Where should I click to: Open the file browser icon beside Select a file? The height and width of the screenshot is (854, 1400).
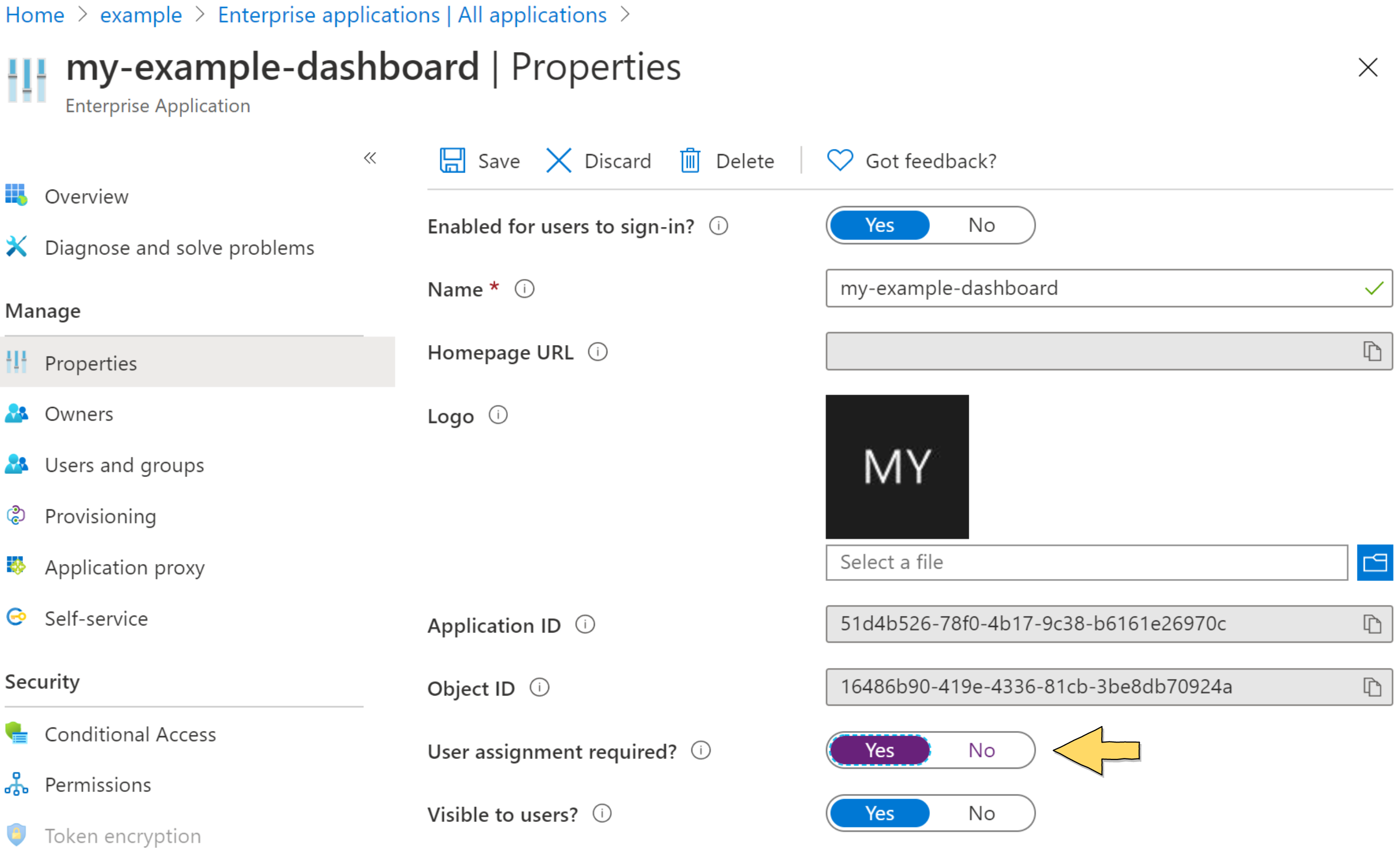click(x=1375, y=562)
